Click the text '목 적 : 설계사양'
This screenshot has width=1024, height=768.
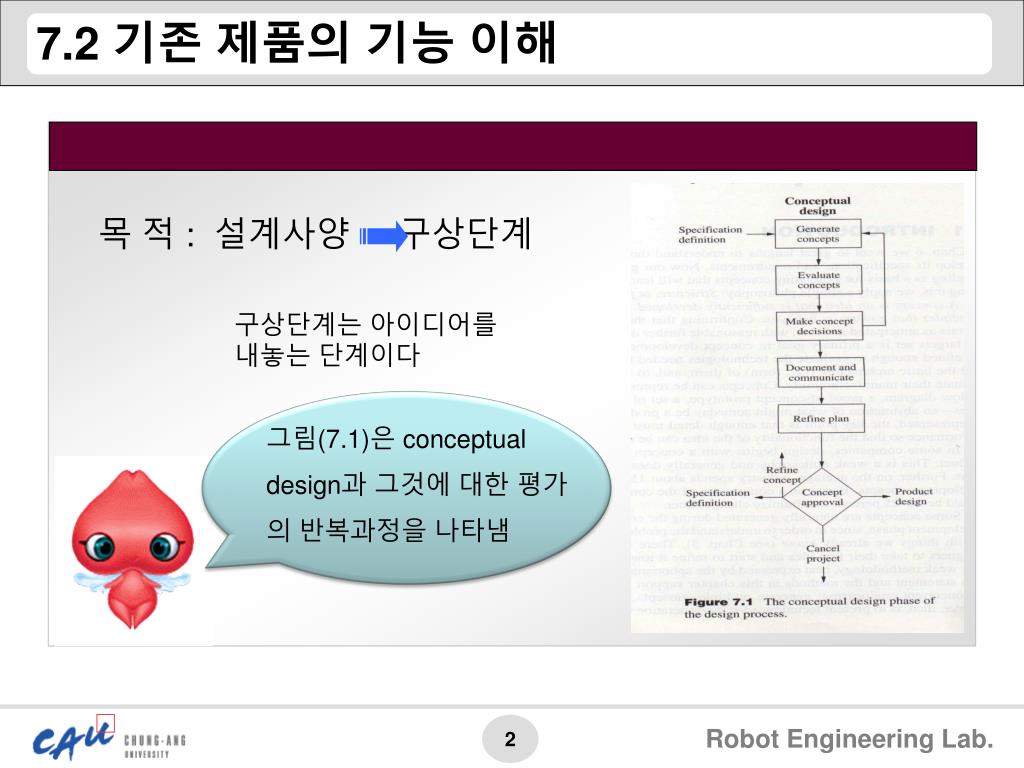tap(224, 233)
